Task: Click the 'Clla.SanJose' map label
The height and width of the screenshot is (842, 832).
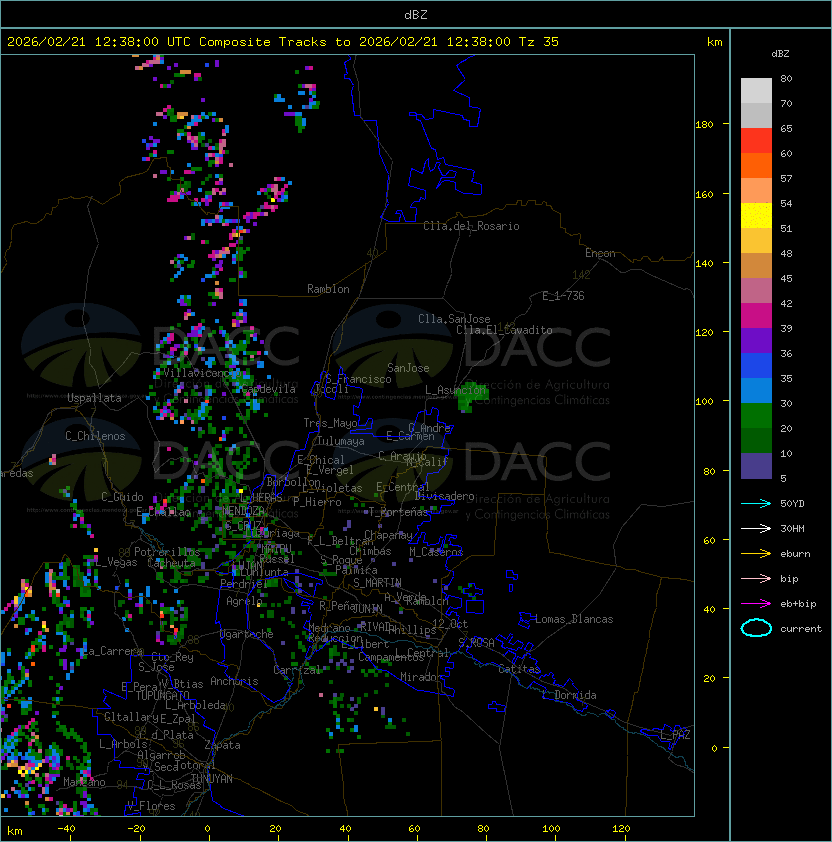Action: tap(454, 319)
